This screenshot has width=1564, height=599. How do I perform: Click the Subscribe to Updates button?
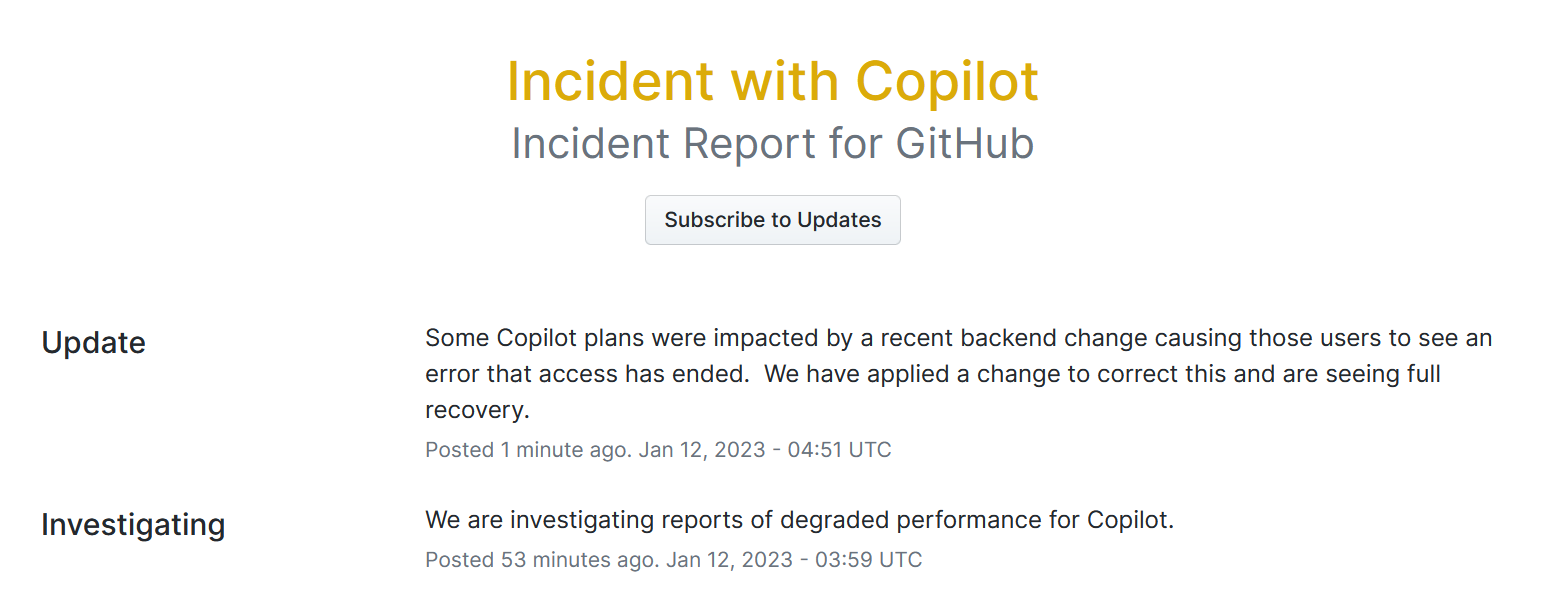click(772, 219)
